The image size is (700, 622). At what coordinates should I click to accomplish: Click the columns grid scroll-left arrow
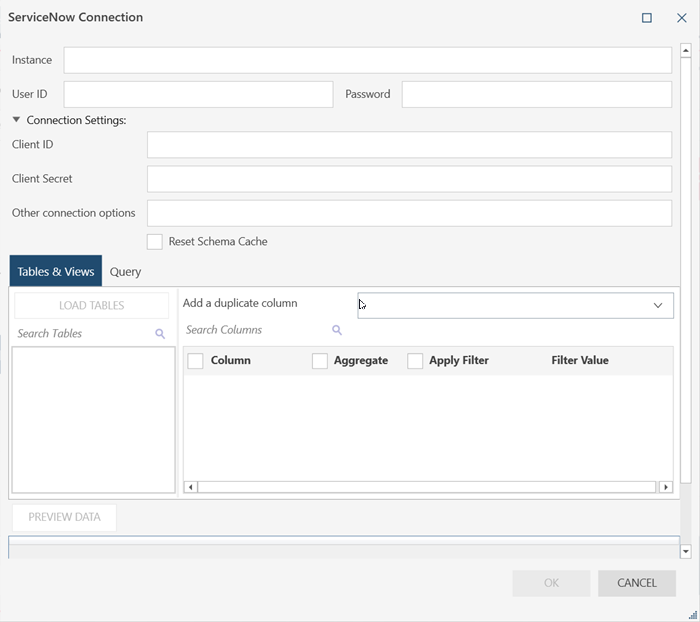(x=191, y=487)
